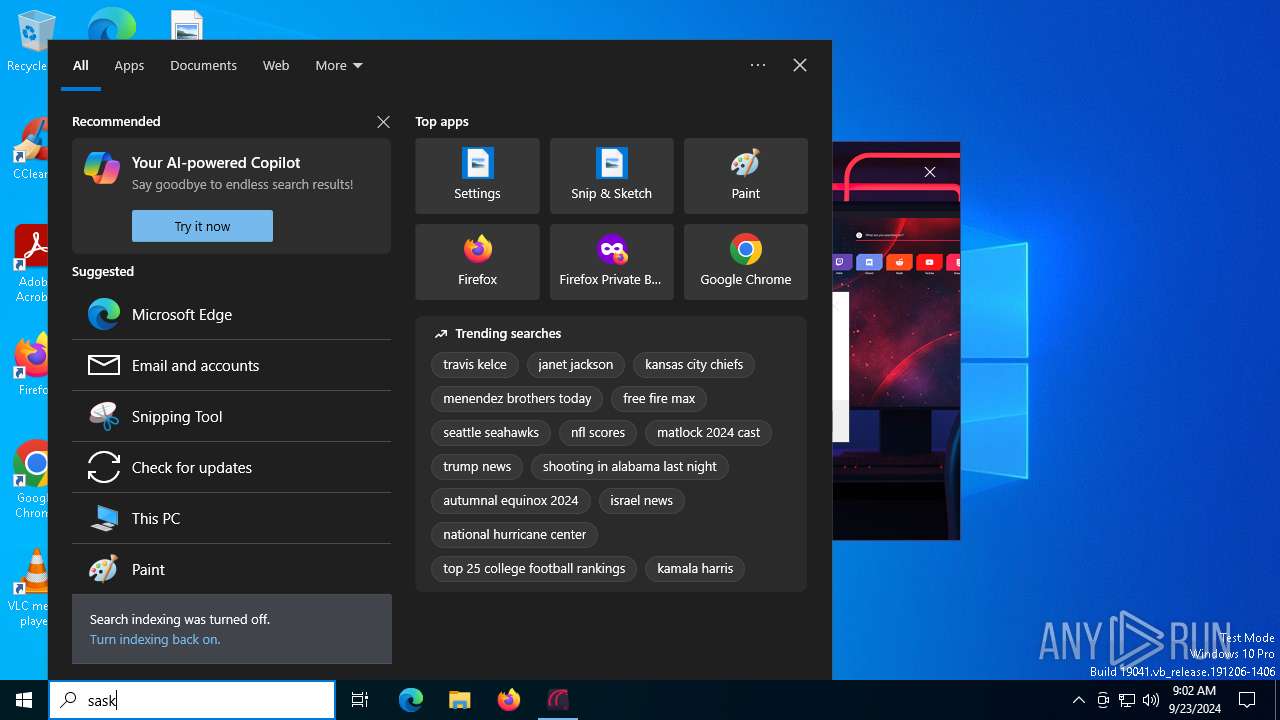Switch to the Documents tab

pyautogui.click(x=203, y=65)
